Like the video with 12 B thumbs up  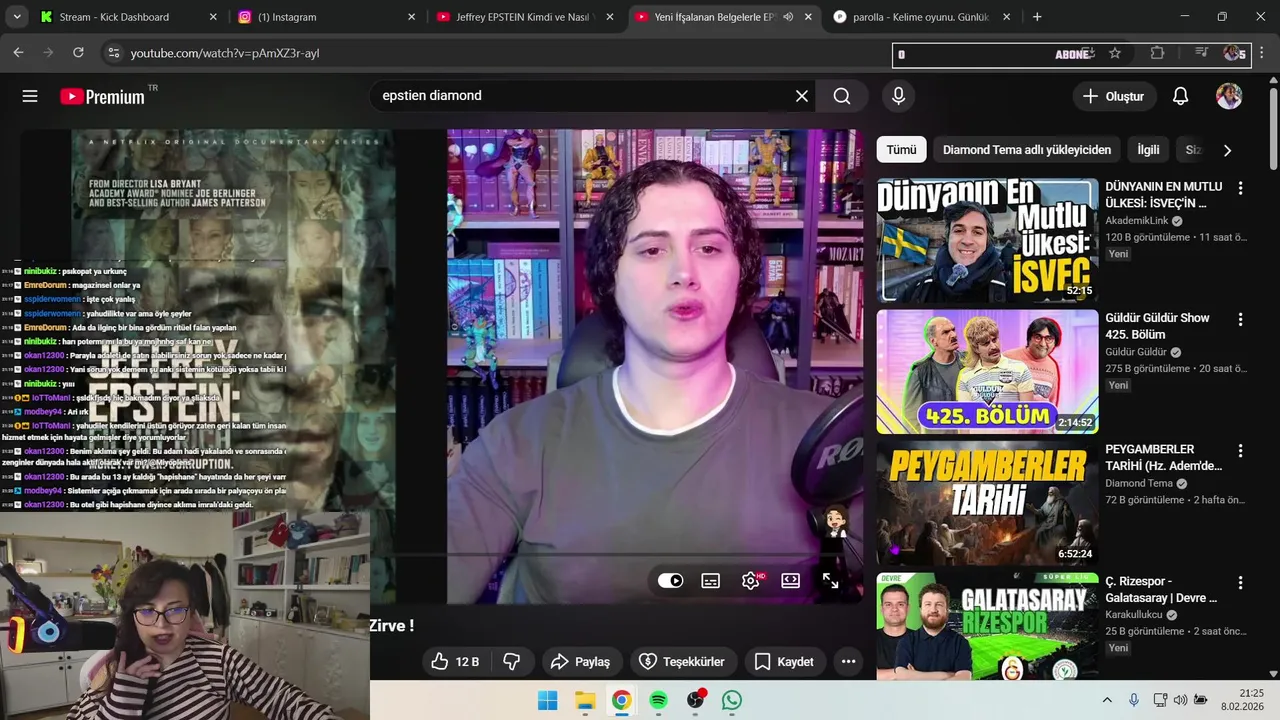tap(455, 661)
